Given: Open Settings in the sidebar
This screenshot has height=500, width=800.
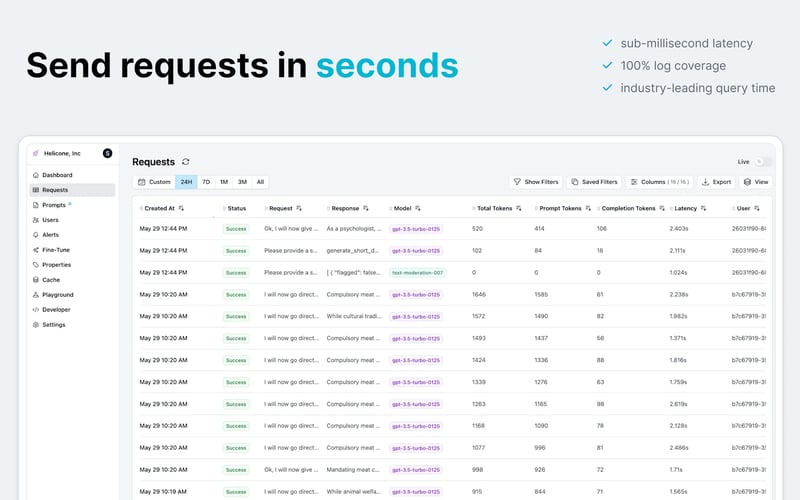Looking at the screenshot, I should 72,324.
